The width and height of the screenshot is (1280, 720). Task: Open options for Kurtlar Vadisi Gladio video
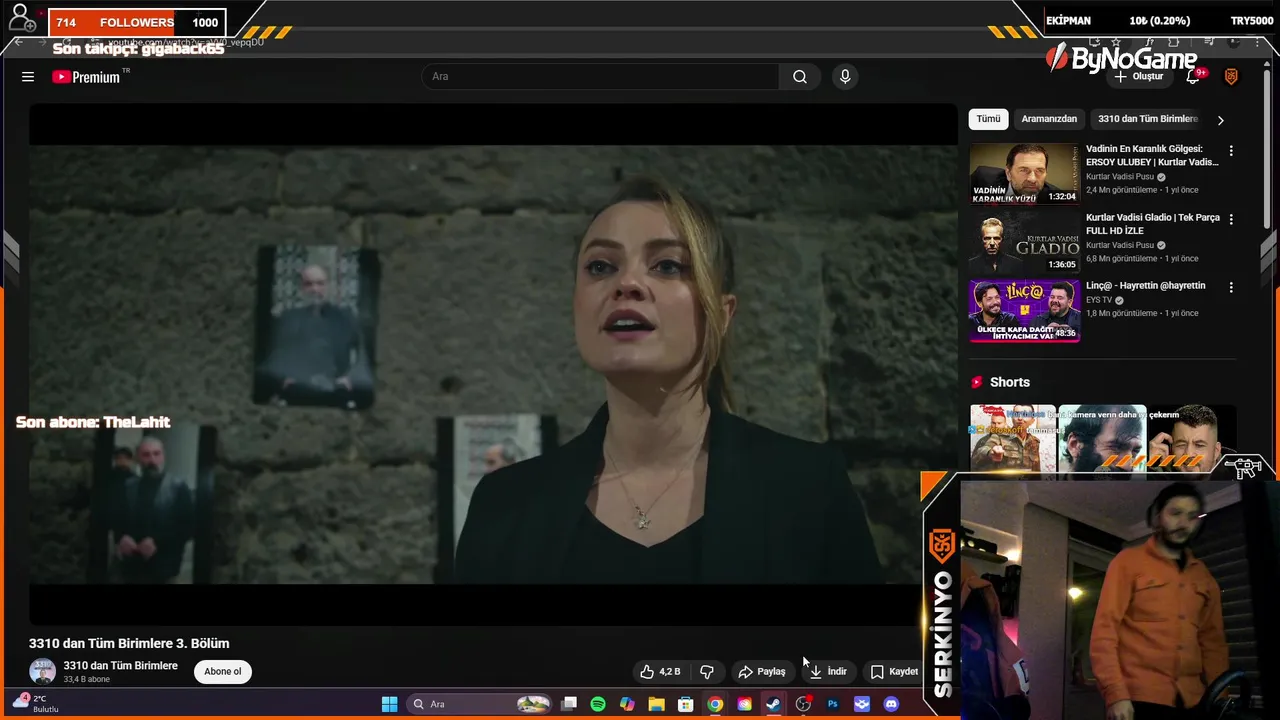tap(1231, 219)
